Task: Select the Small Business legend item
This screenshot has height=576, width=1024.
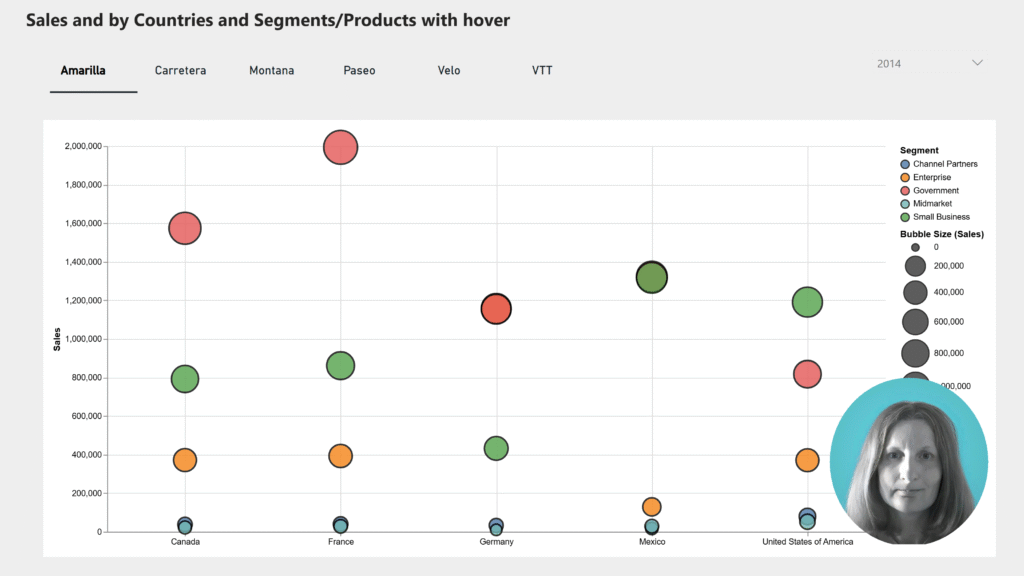Action: coord(940,216)
